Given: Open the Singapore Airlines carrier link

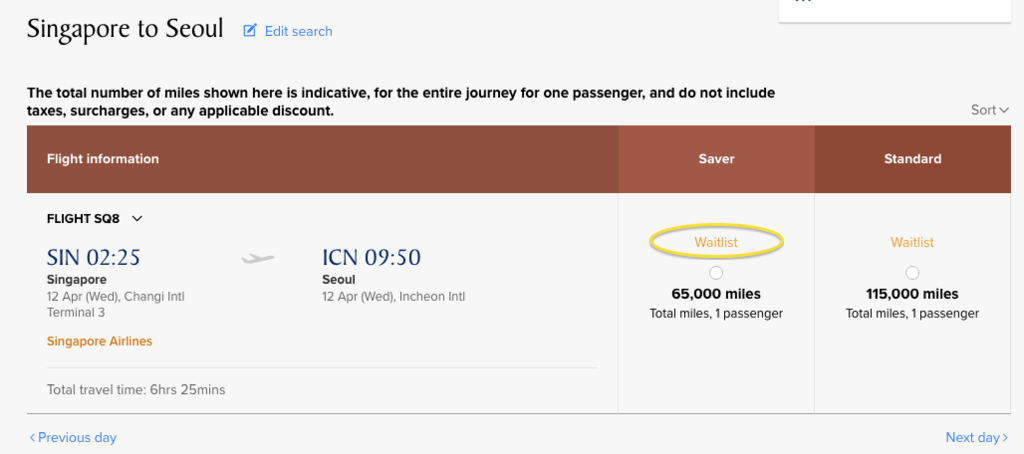Looking at the screenshot, I should pyautogui.click(x=99, y=341).
